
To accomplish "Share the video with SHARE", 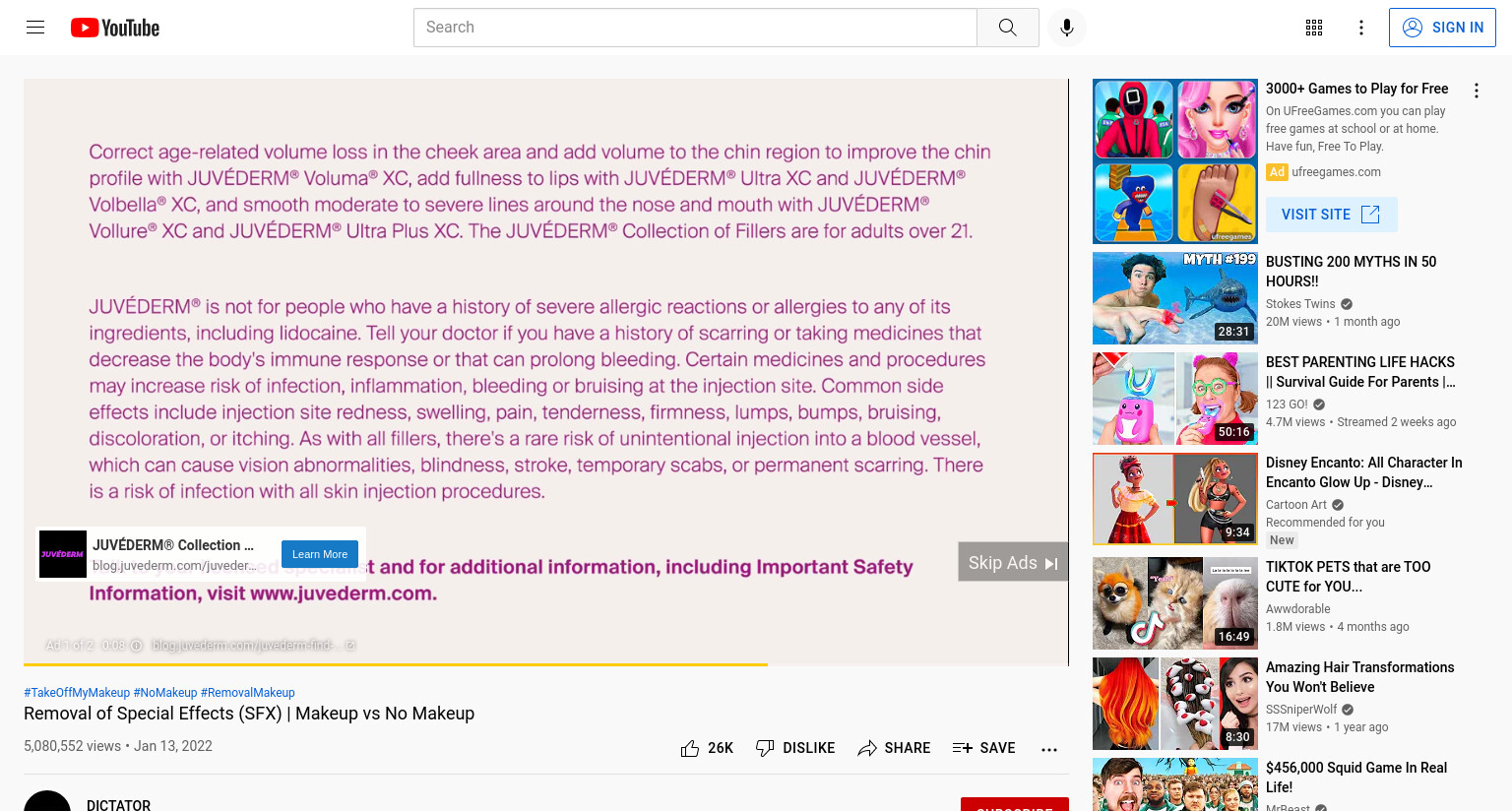I will pyautogui.click(x=894, y=748).
